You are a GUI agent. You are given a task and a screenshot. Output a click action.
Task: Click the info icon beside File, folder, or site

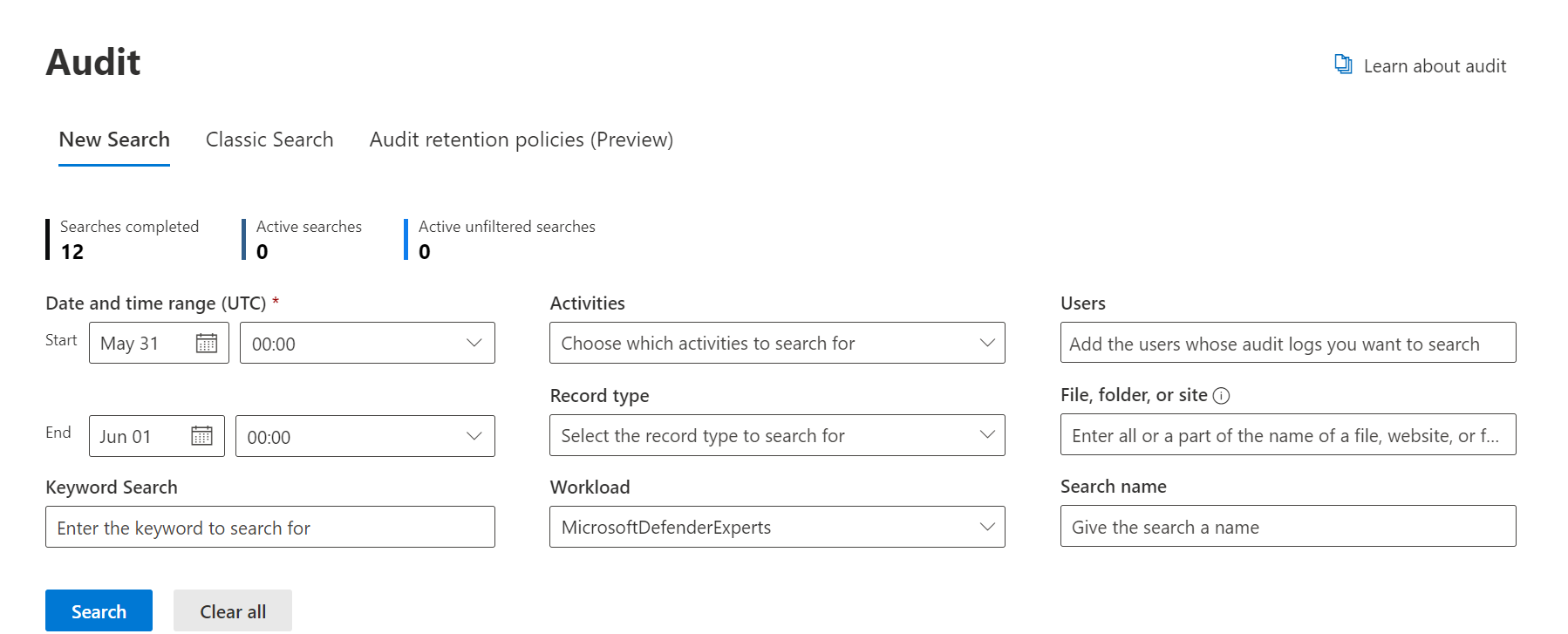1222,396
